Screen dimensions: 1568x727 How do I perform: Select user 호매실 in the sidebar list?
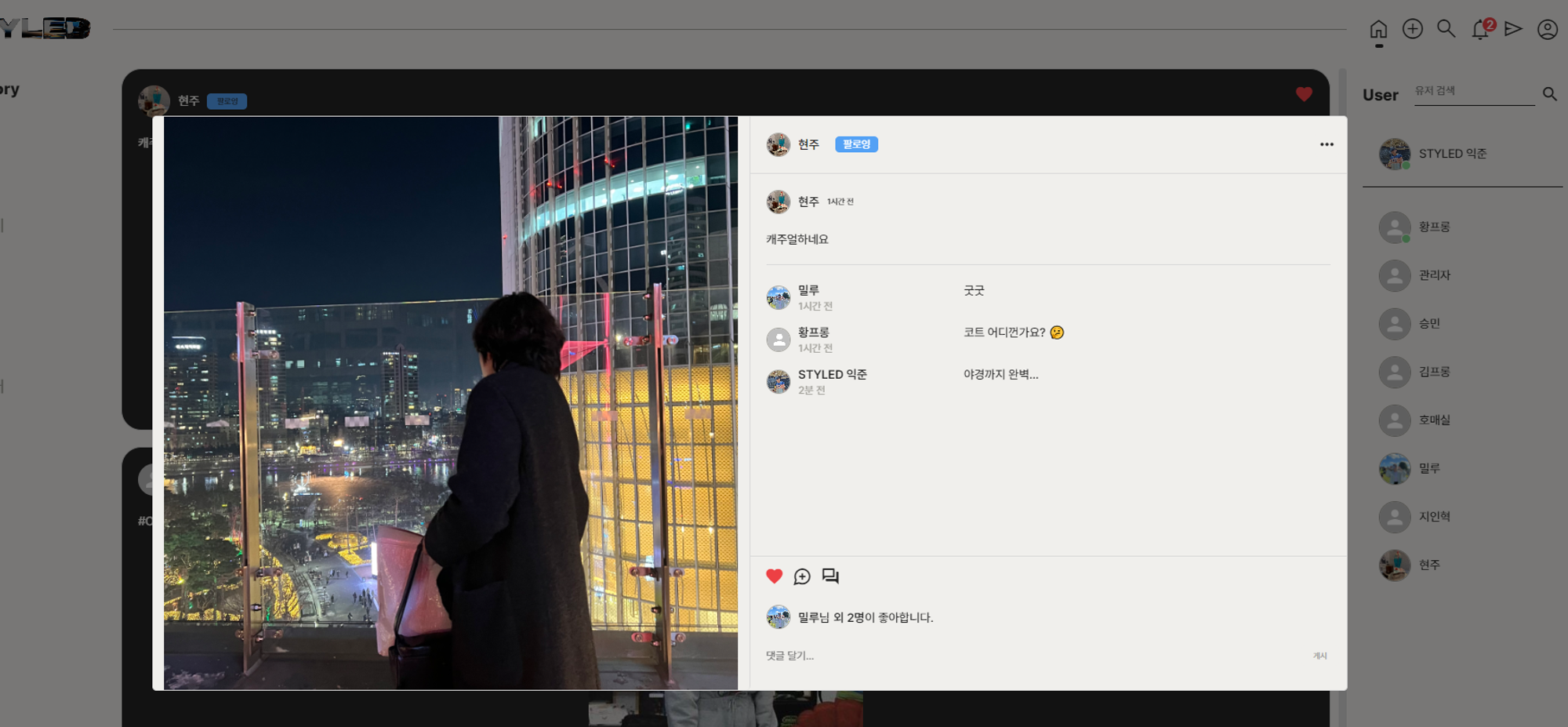[x=1414, y=420]
